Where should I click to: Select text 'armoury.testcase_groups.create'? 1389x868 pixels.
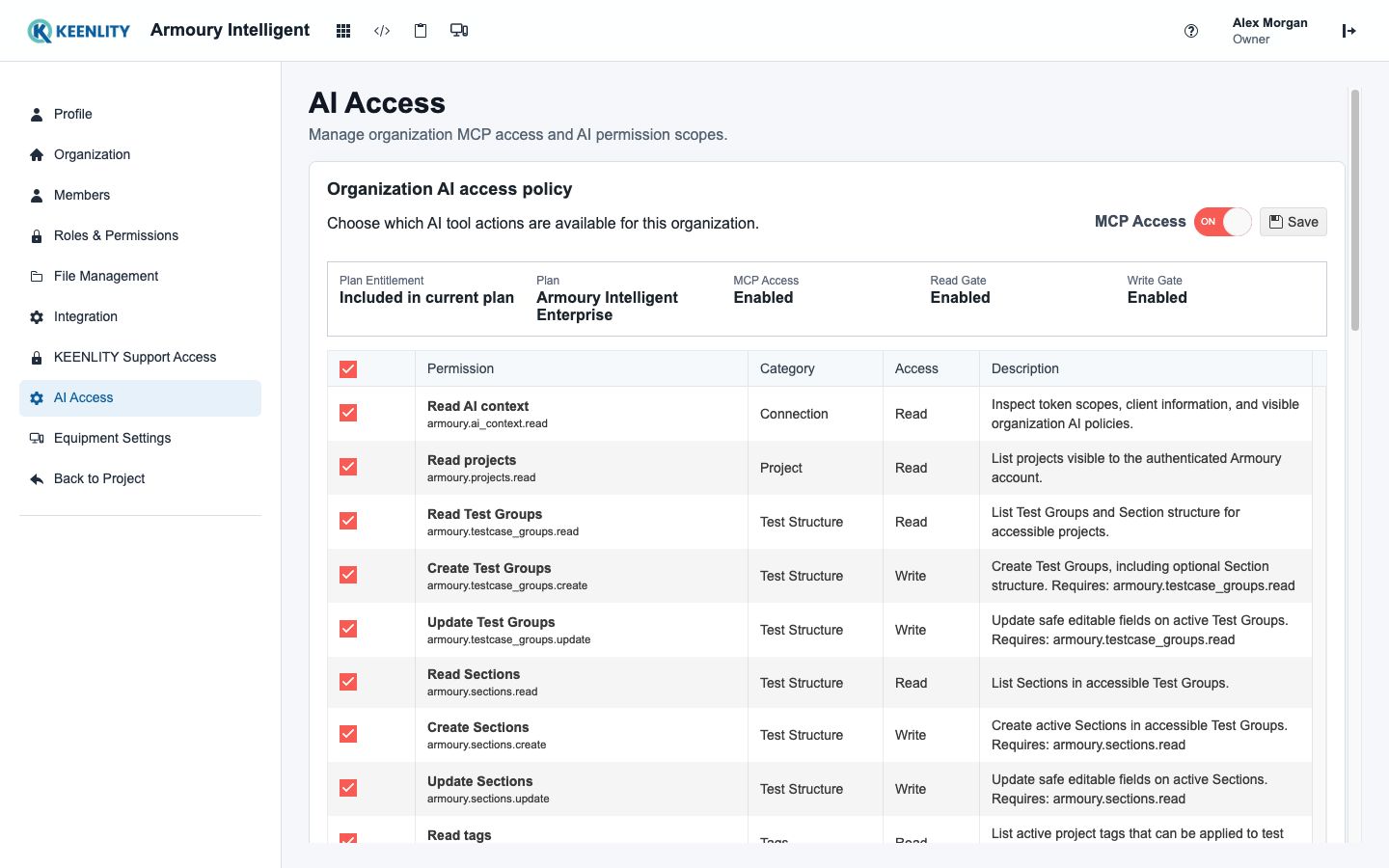pos(507,585)
